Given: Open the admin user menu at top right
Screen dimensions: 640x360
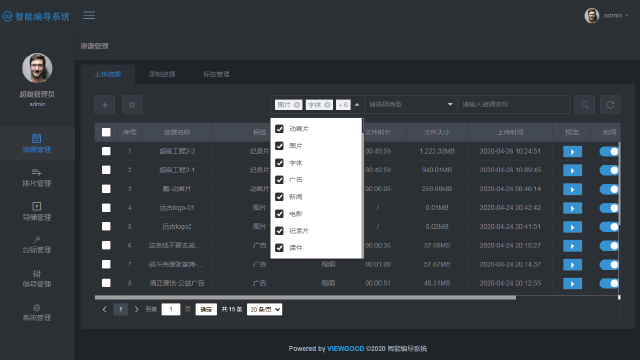Looking at the screenshot, I should point(607,16).
